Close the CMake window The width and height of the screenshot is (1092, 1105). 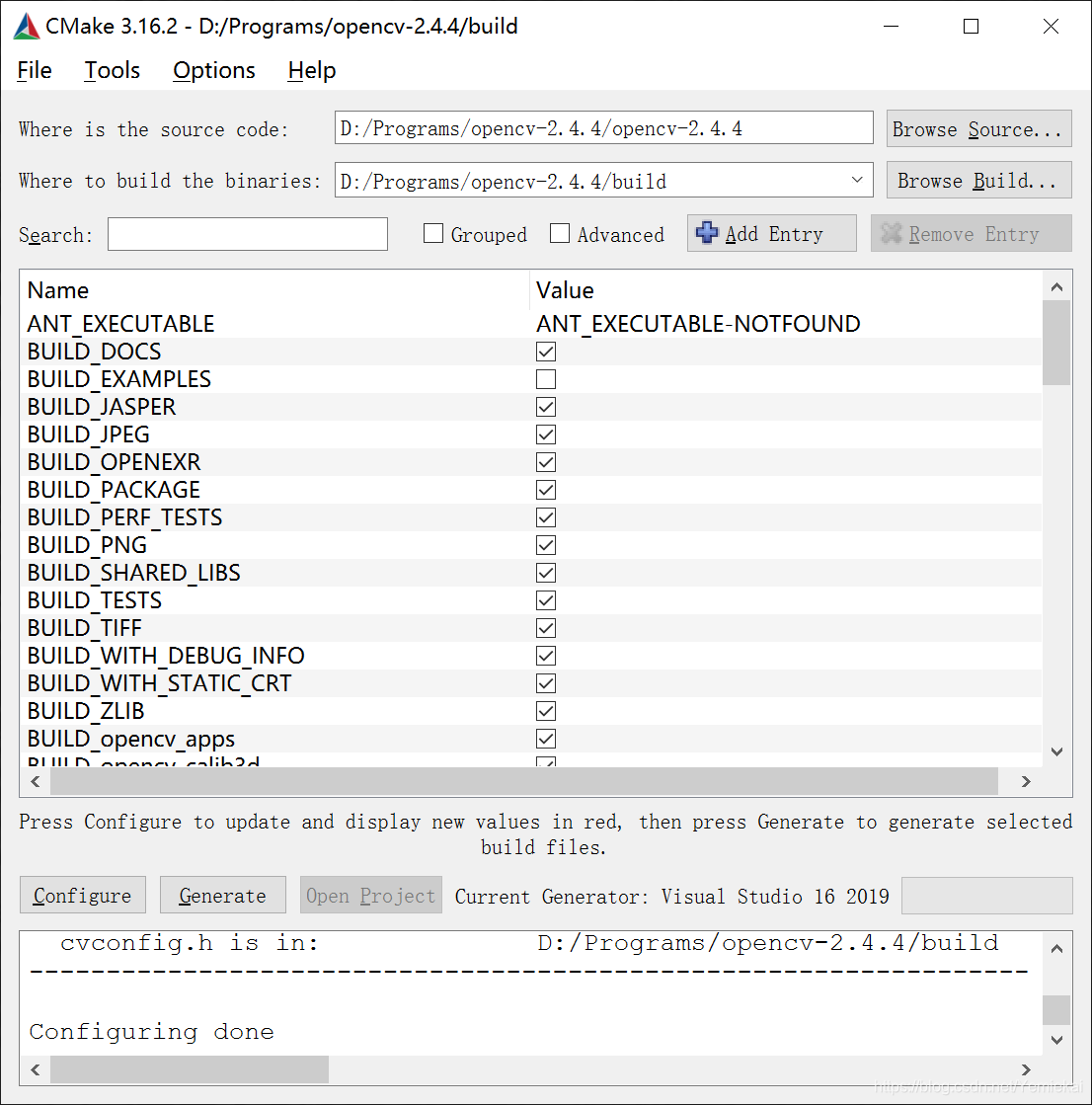pyautogui.click(x=1051, y=26)
